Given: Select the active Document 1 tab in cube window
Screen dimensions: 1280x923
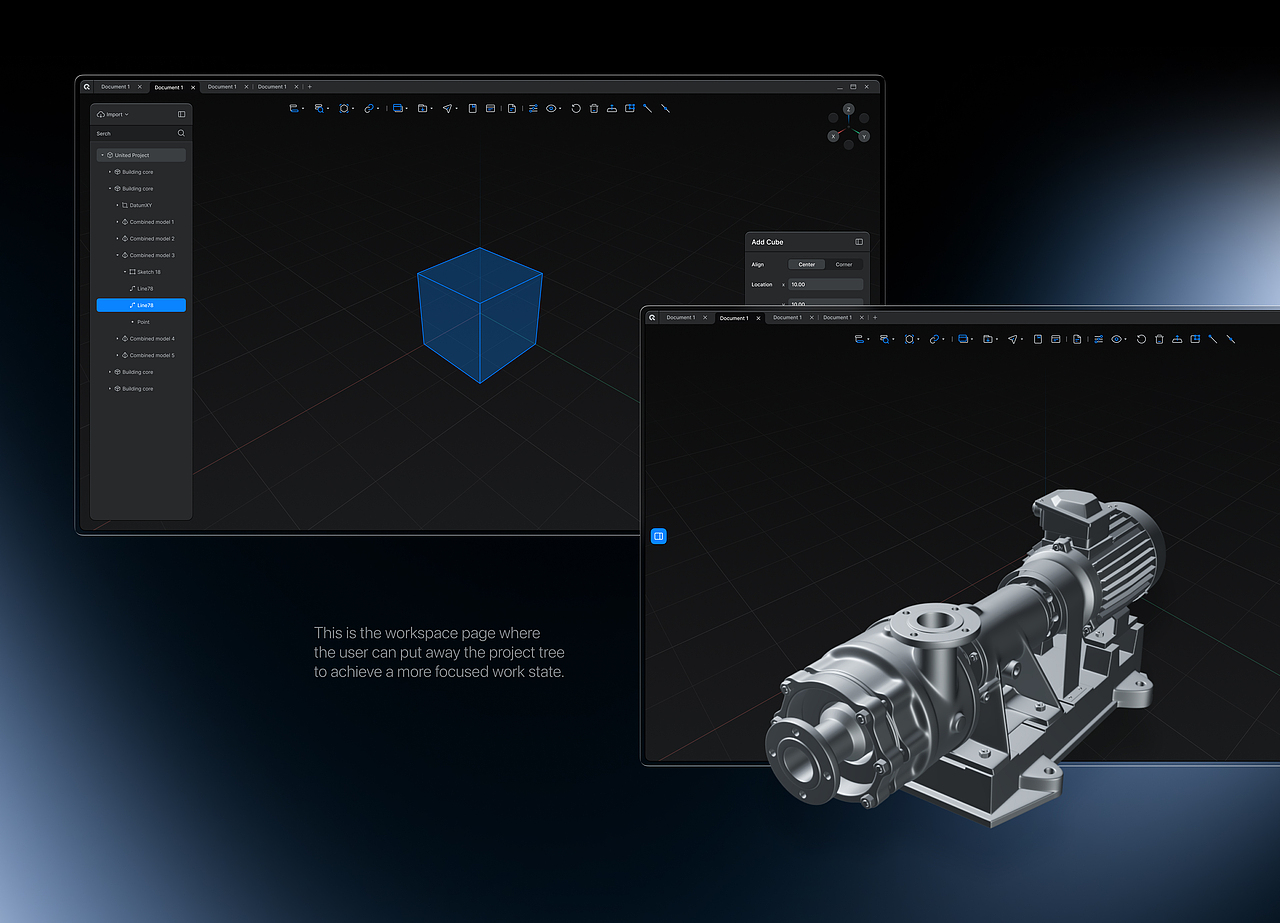Looking at the screenshot, I should (173, 87).
